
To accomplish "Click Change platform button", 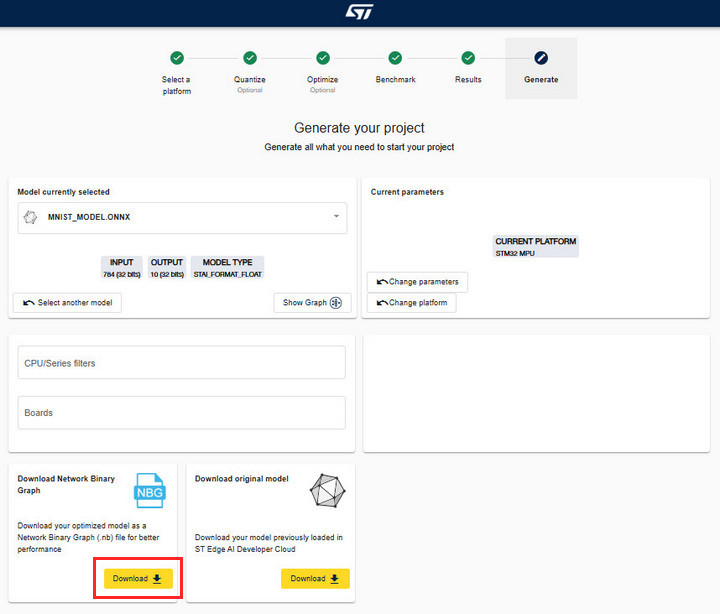I will click(412, 303).
